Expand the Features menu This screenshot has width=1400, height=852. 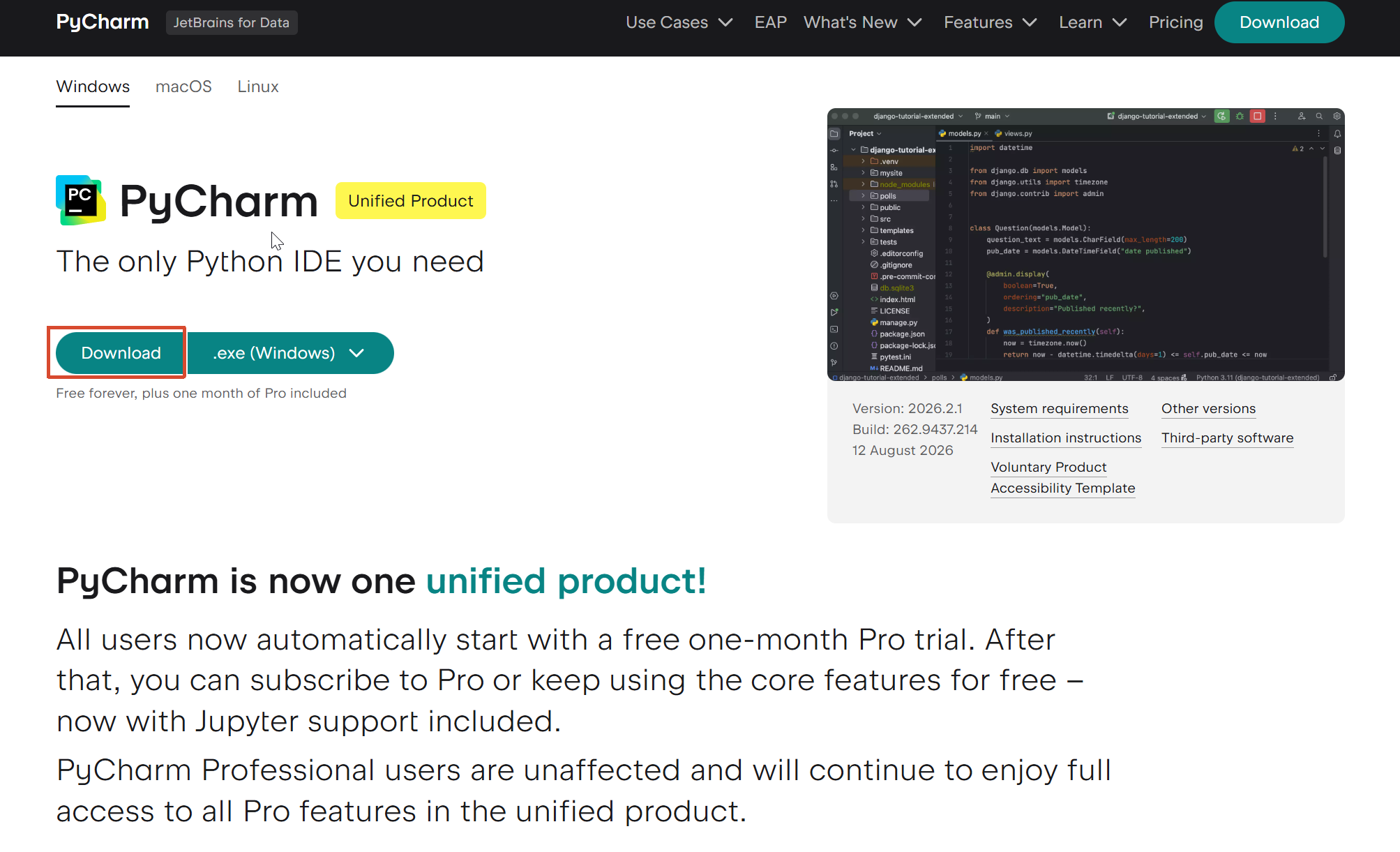point(991,22)
